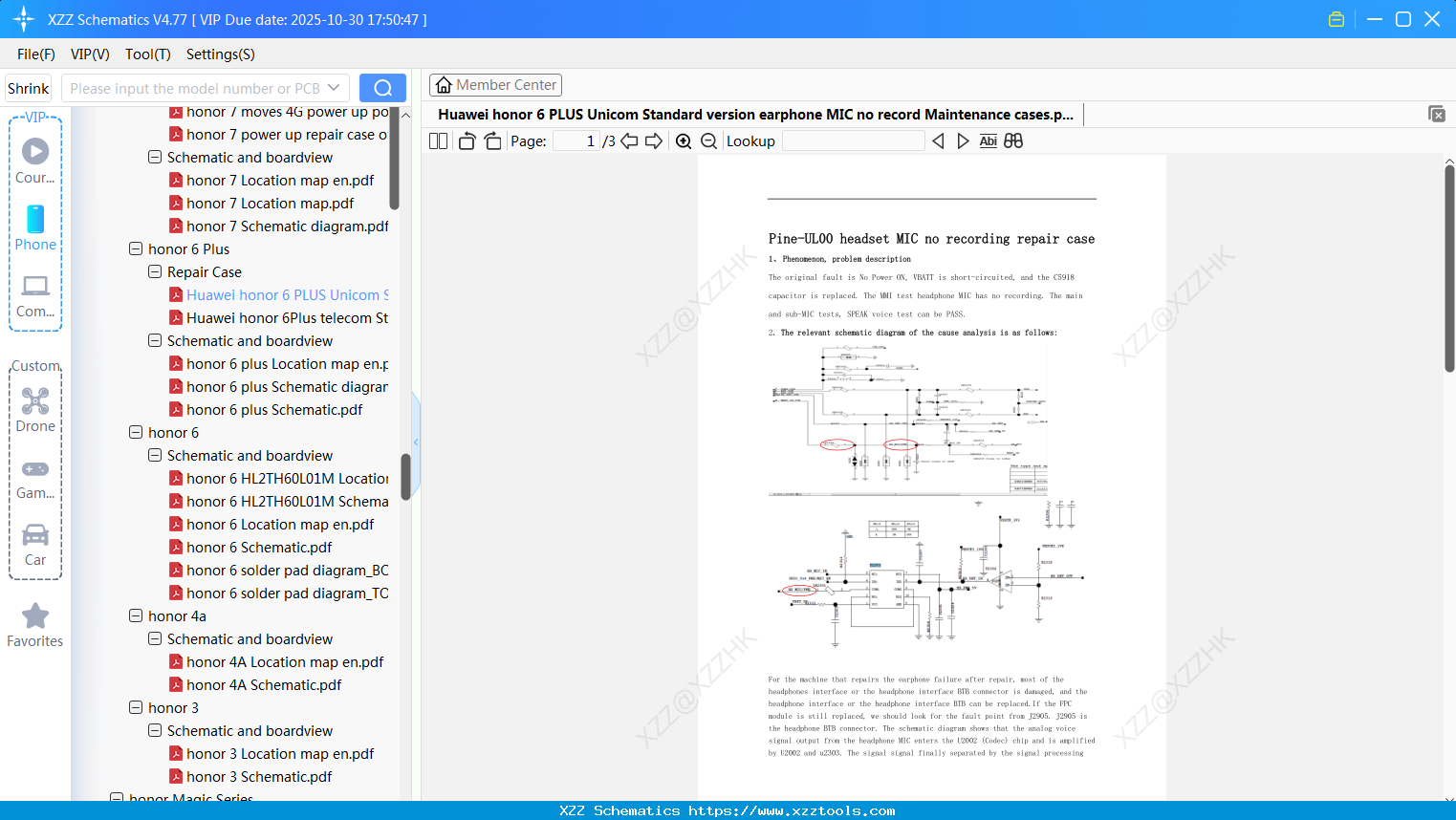Select the Huawei honor 6 PLUS Unicom document tab

click(x=755, y=115)
